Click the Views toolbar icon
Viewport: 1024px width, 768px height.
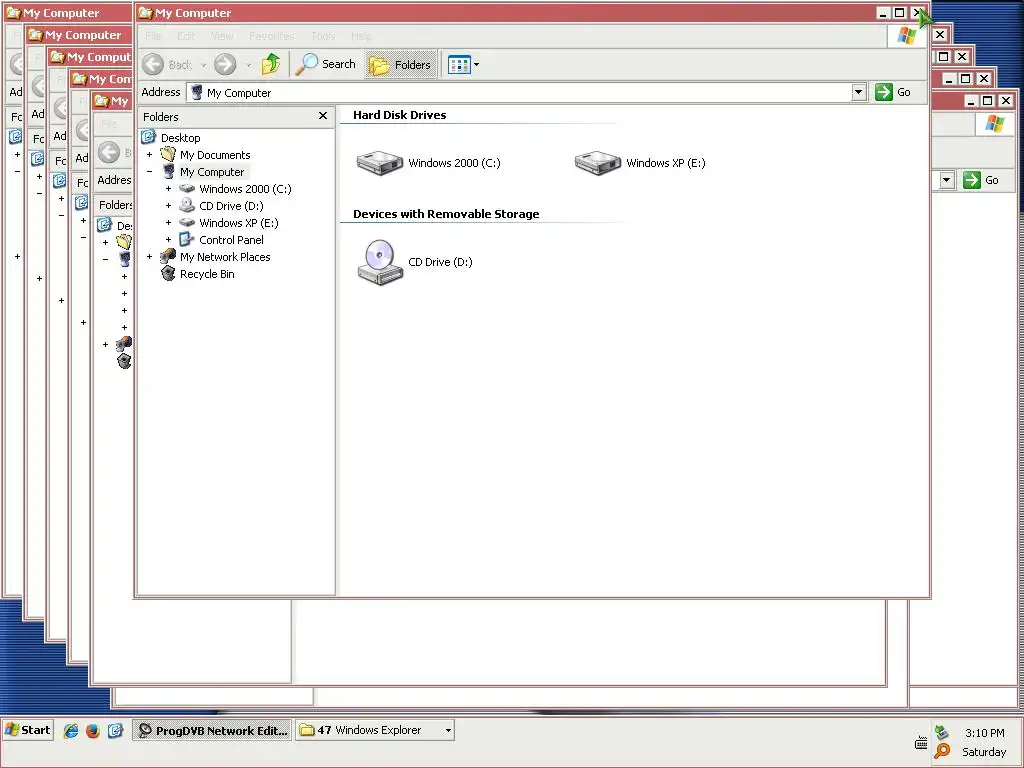458,64
